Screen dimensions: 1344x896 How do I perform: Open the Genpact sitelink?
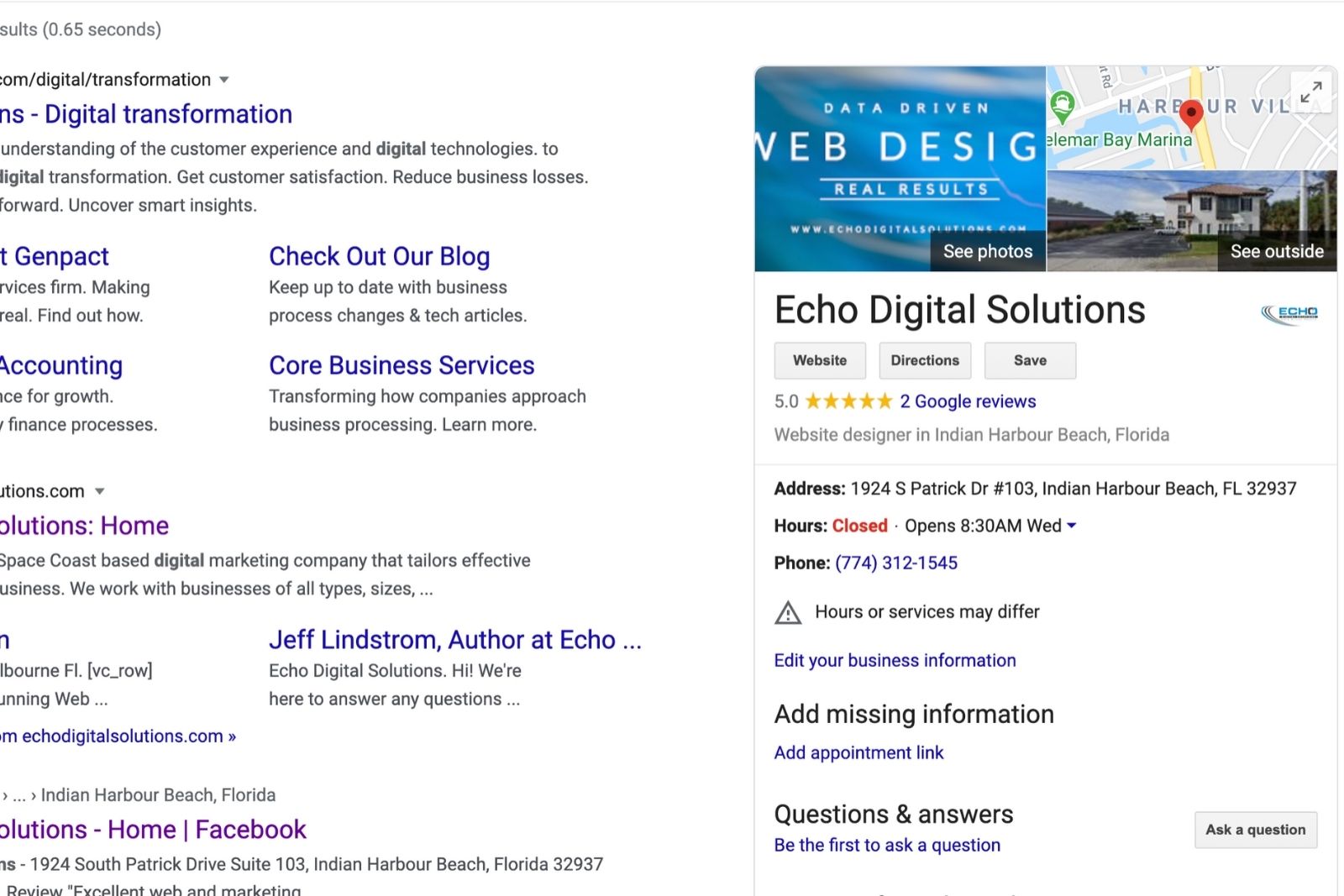click(55, 256)
